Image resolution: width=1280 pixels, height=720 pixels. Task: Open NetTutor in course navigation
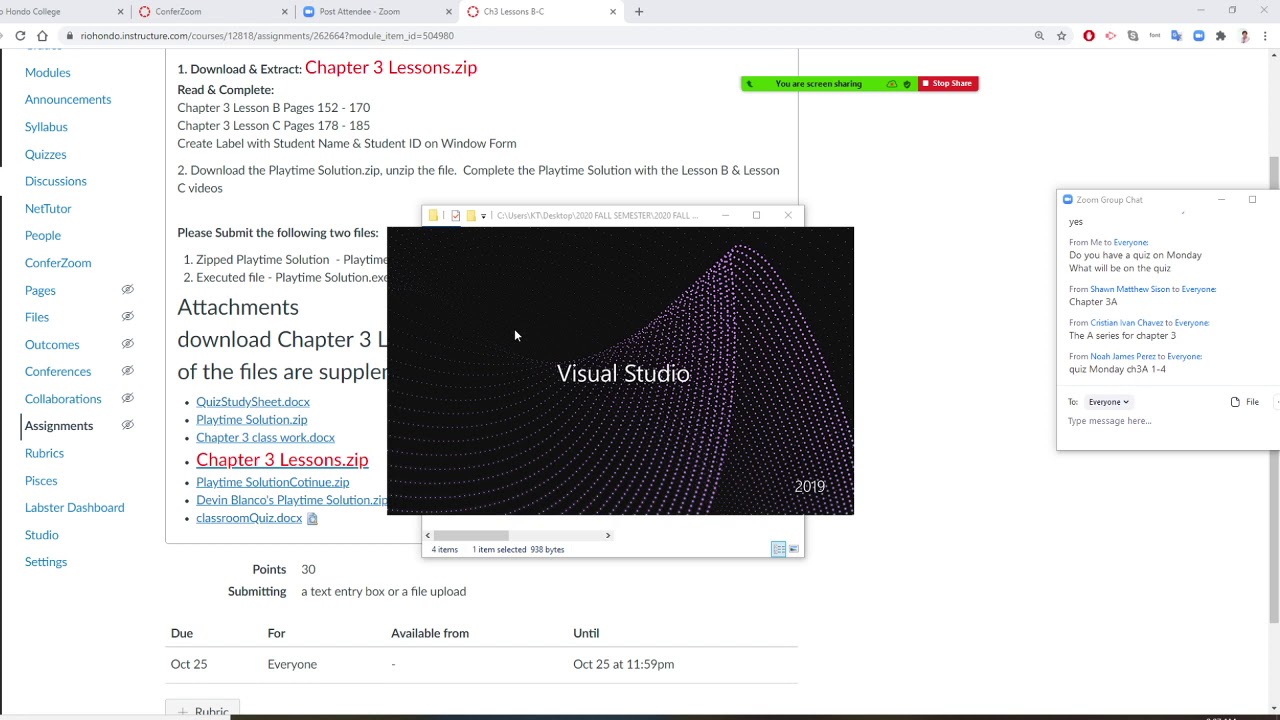click(48, 208)
